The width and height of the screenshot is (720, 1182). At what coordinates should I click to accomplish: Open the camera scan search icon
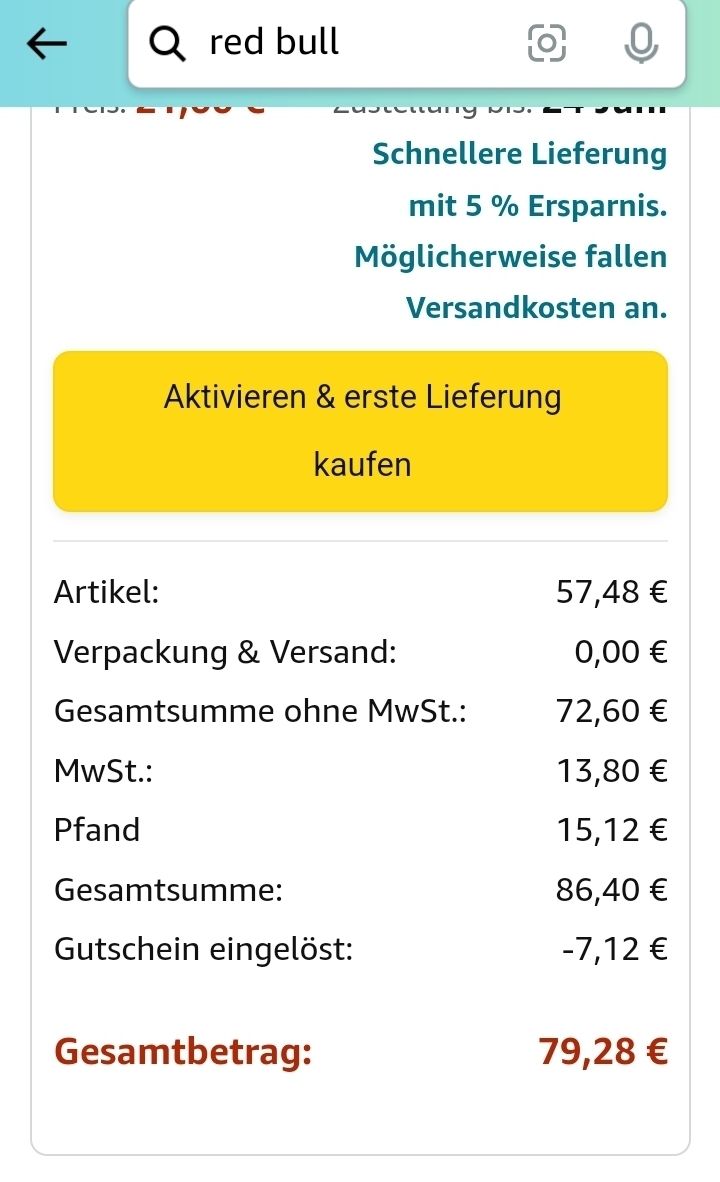click(x=546, y=43)
